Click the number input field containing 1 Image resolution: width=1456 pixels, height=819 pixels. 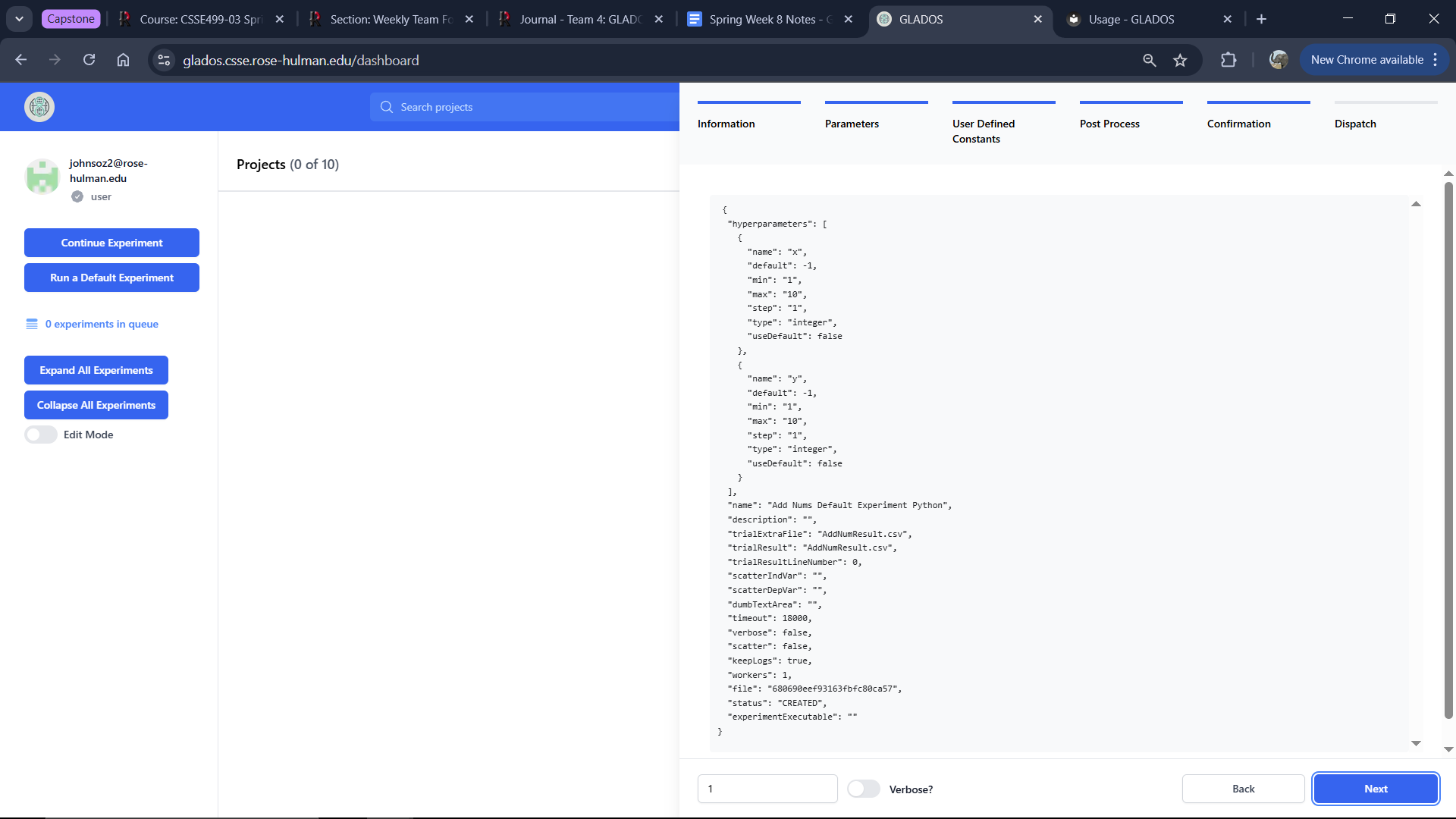(767, 789)
